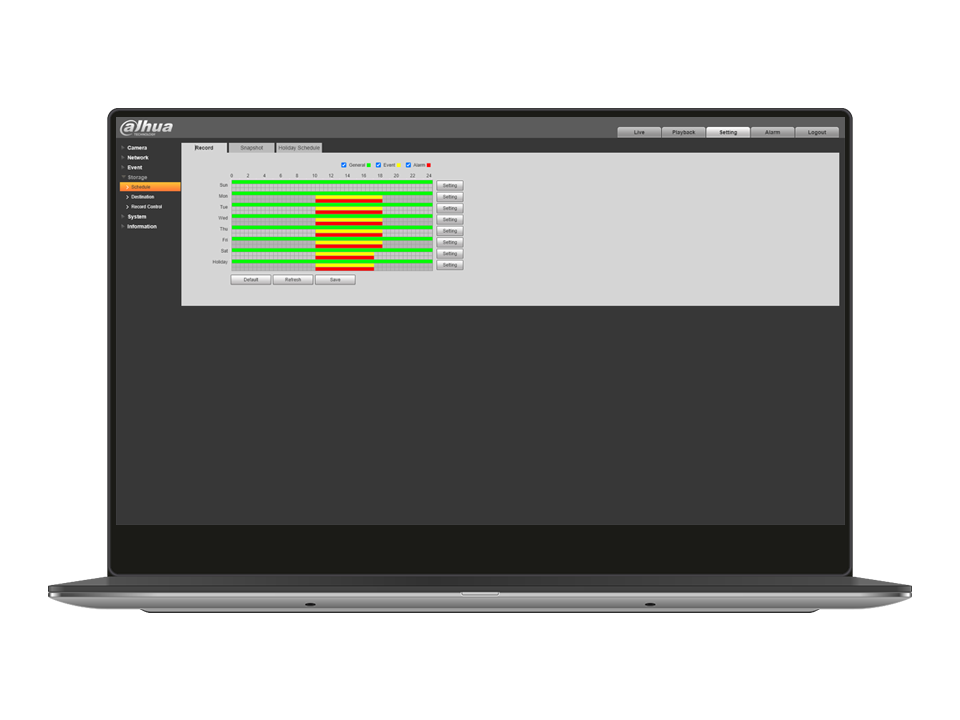Open Destination under Storage

142,197
